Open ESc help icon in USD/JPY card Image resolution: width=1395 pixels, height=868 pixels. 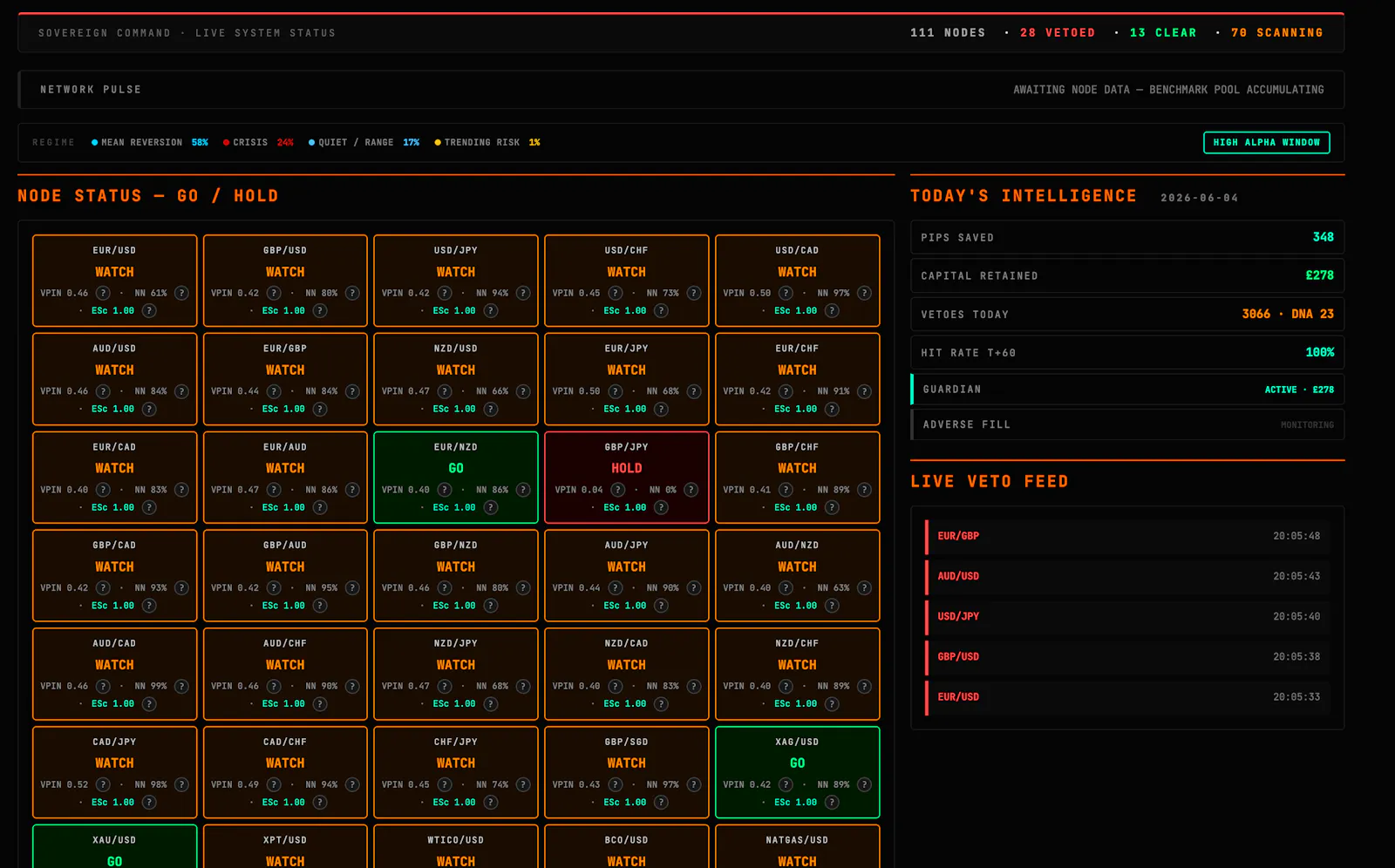[x=491, y=310]
